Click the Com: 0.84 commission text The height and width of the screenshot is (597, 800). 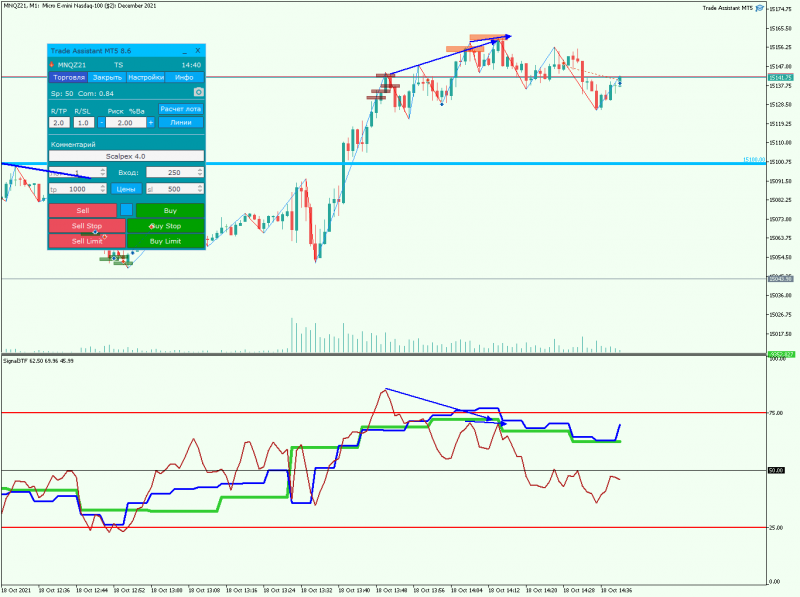click(x=96, y=93)
